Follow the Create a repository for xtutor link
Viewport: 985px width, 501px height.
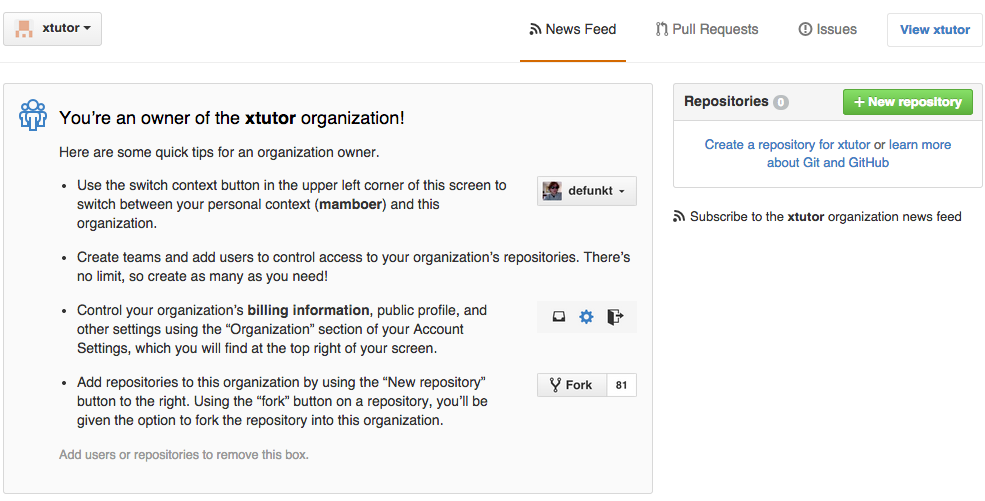coord(787,144)
